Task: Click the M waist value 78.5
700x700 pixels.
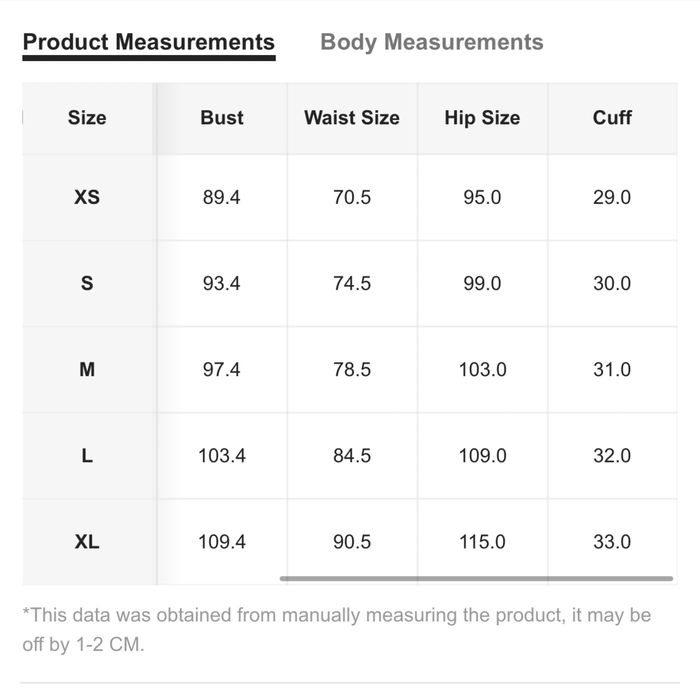Action: (x=351, y=369)
